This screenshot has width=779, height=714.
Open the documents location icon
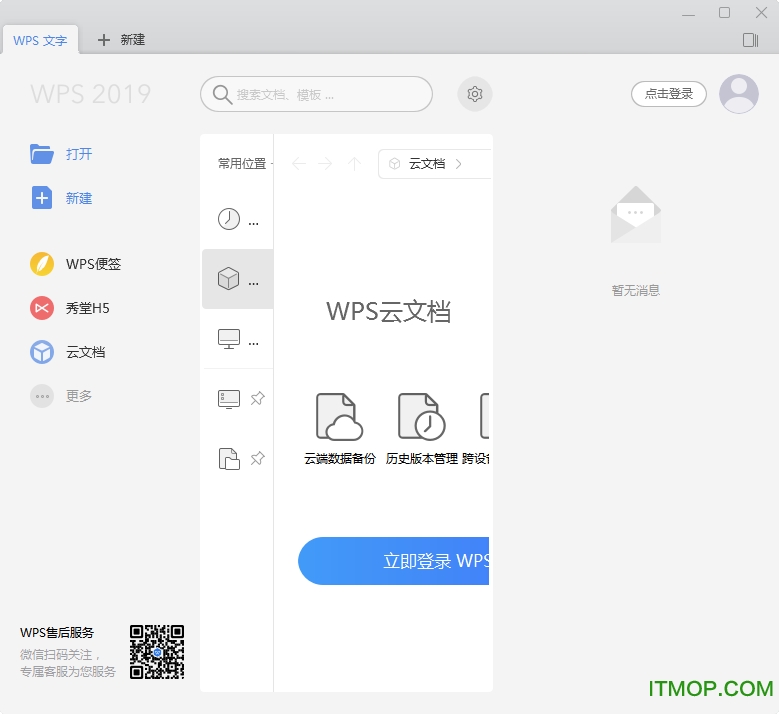point(229,459)
